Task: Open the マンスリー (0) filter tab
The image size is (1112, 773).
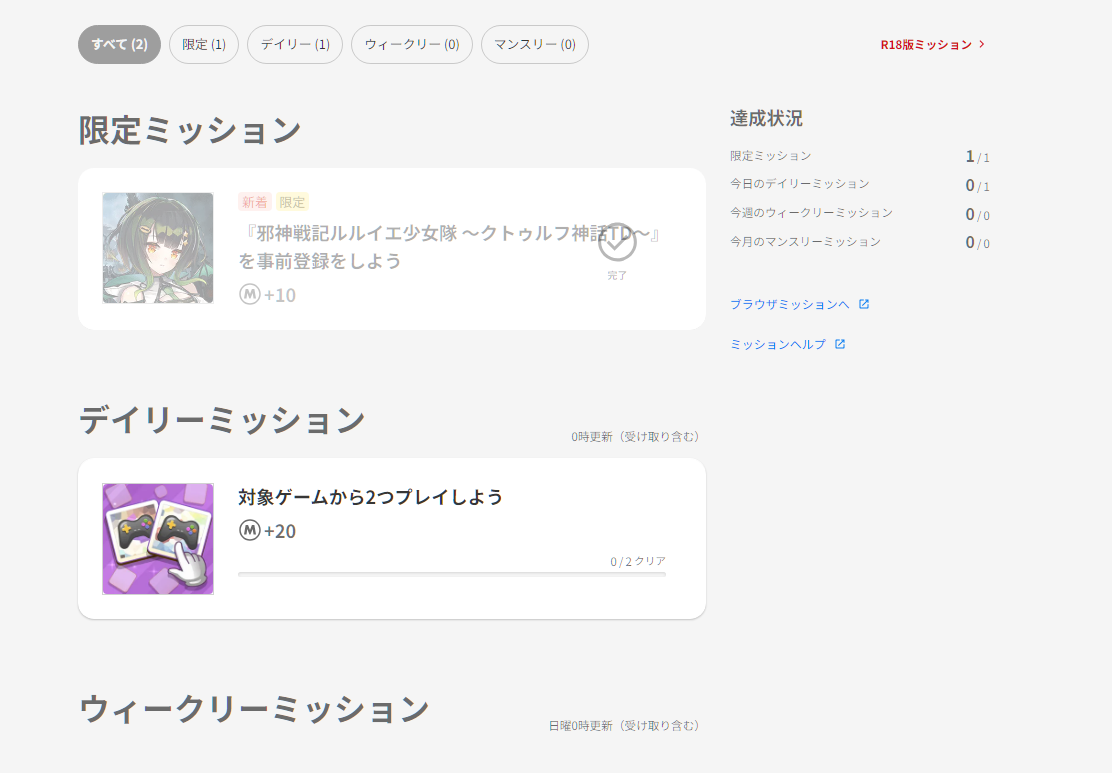Action: pos(534,44)
